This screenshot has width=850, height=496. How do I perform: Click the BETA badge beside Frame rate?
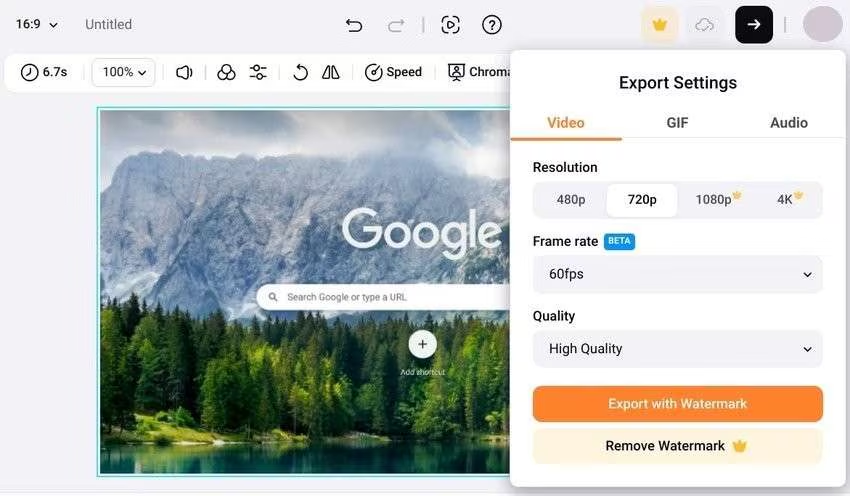point(619,241)
